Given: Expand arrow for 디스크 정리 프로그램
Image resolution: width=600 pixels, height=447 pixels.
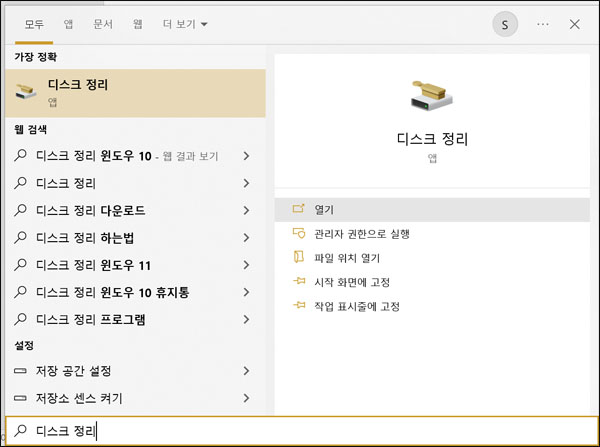Looking at the screenshot, I should click(246, 319).
